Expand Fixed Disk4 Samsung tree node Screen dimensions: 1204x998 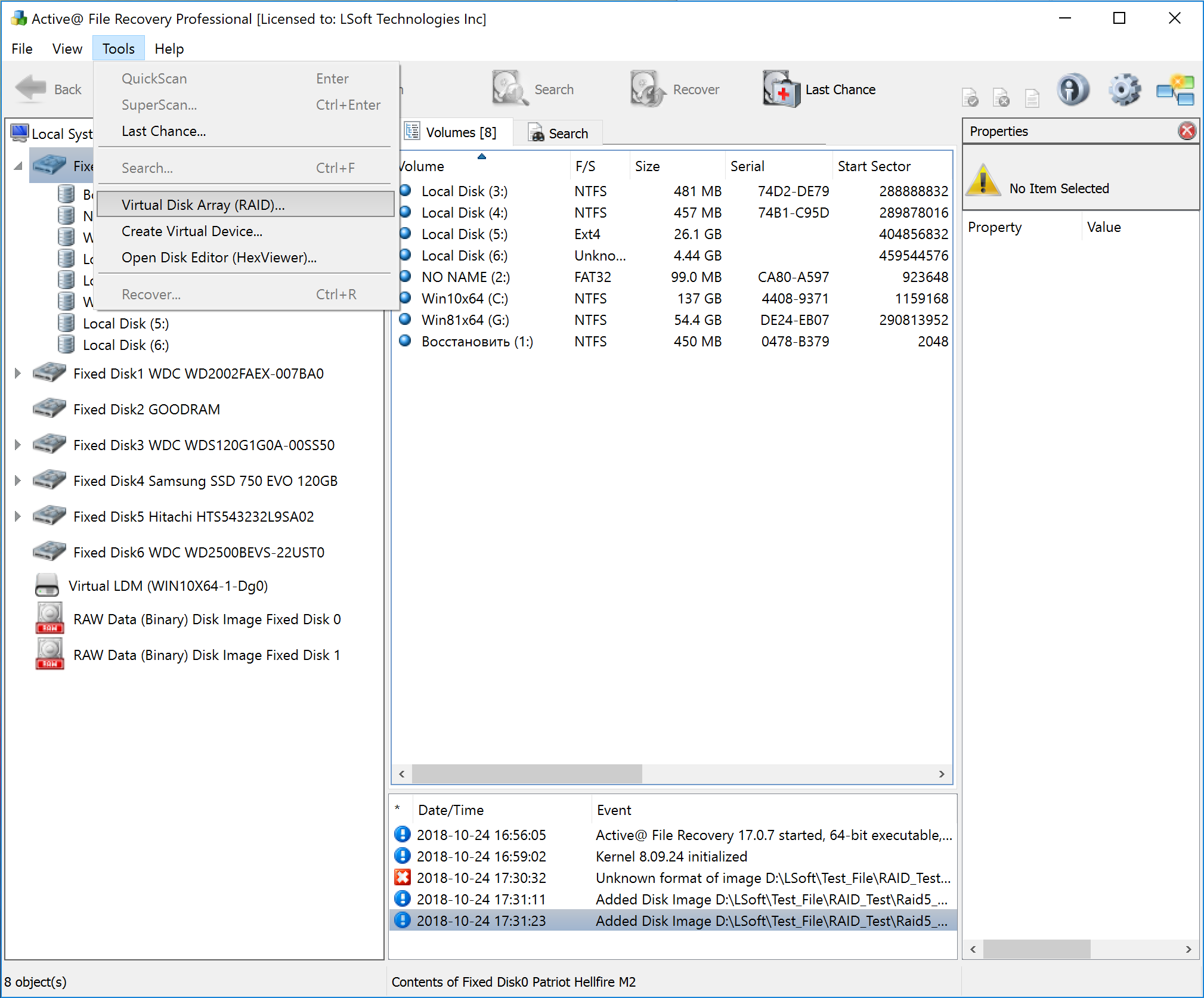point(17,481)
